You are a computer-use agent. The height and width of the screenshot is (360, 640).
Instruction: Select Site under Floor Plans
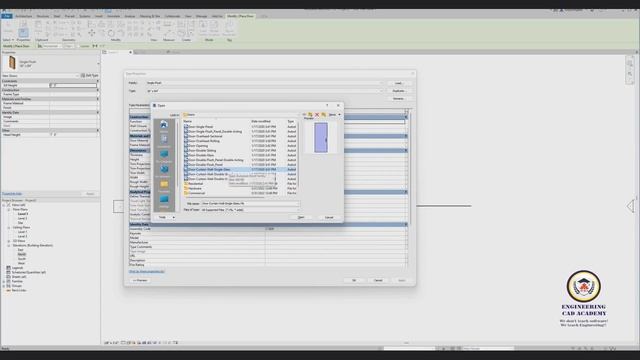tap(20, 223)
